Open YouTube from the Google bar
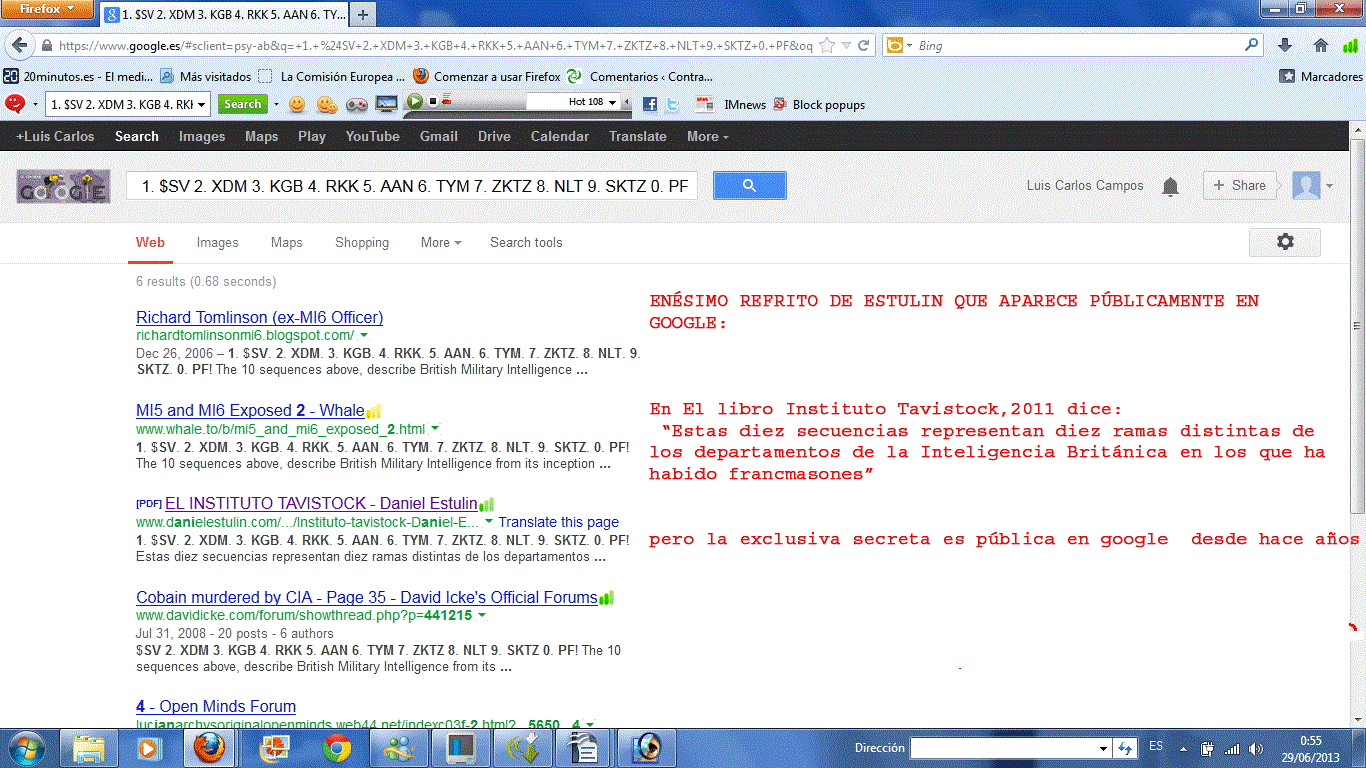 coord(372,137)
